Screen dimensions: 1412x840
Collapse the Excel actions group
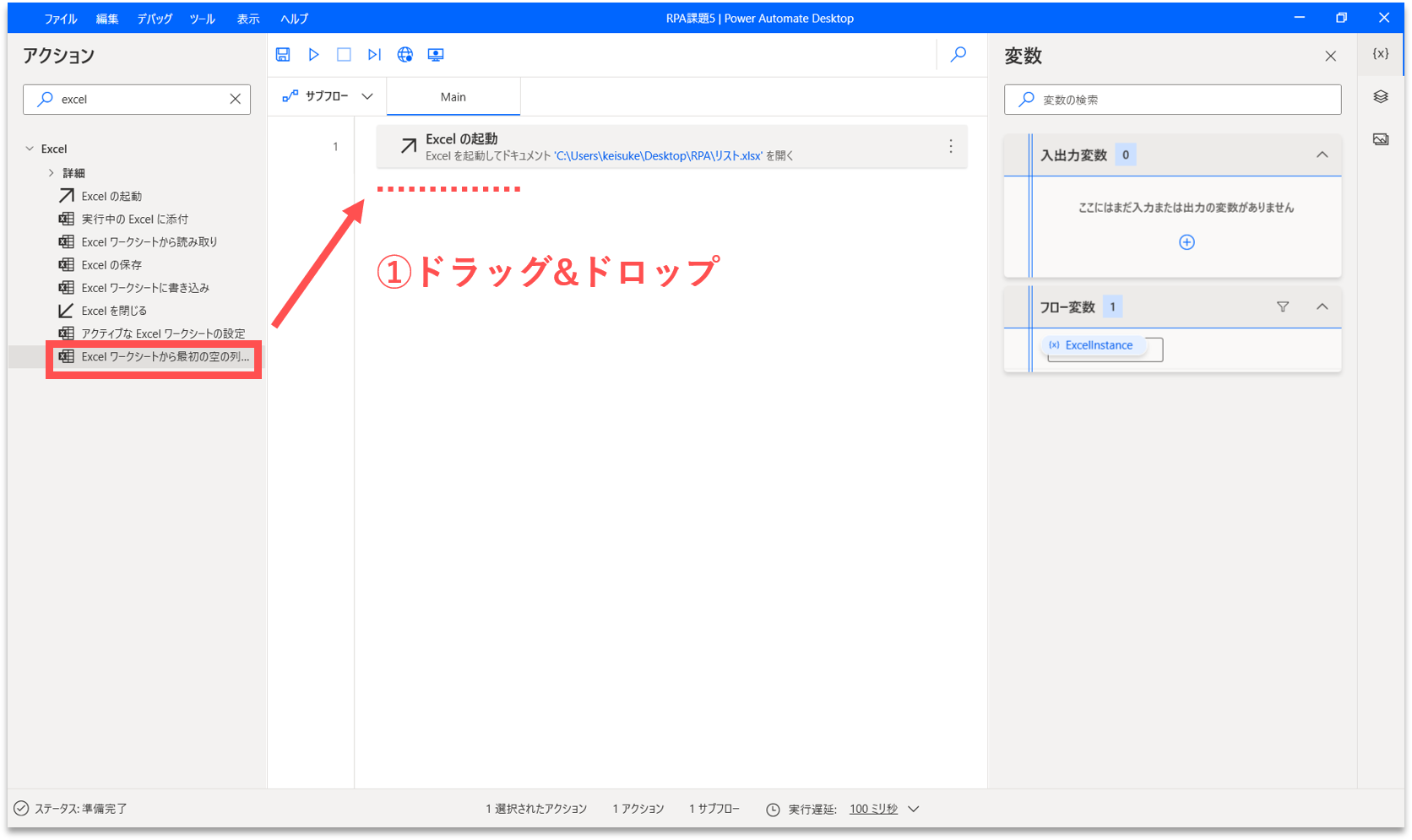point(30,149)
